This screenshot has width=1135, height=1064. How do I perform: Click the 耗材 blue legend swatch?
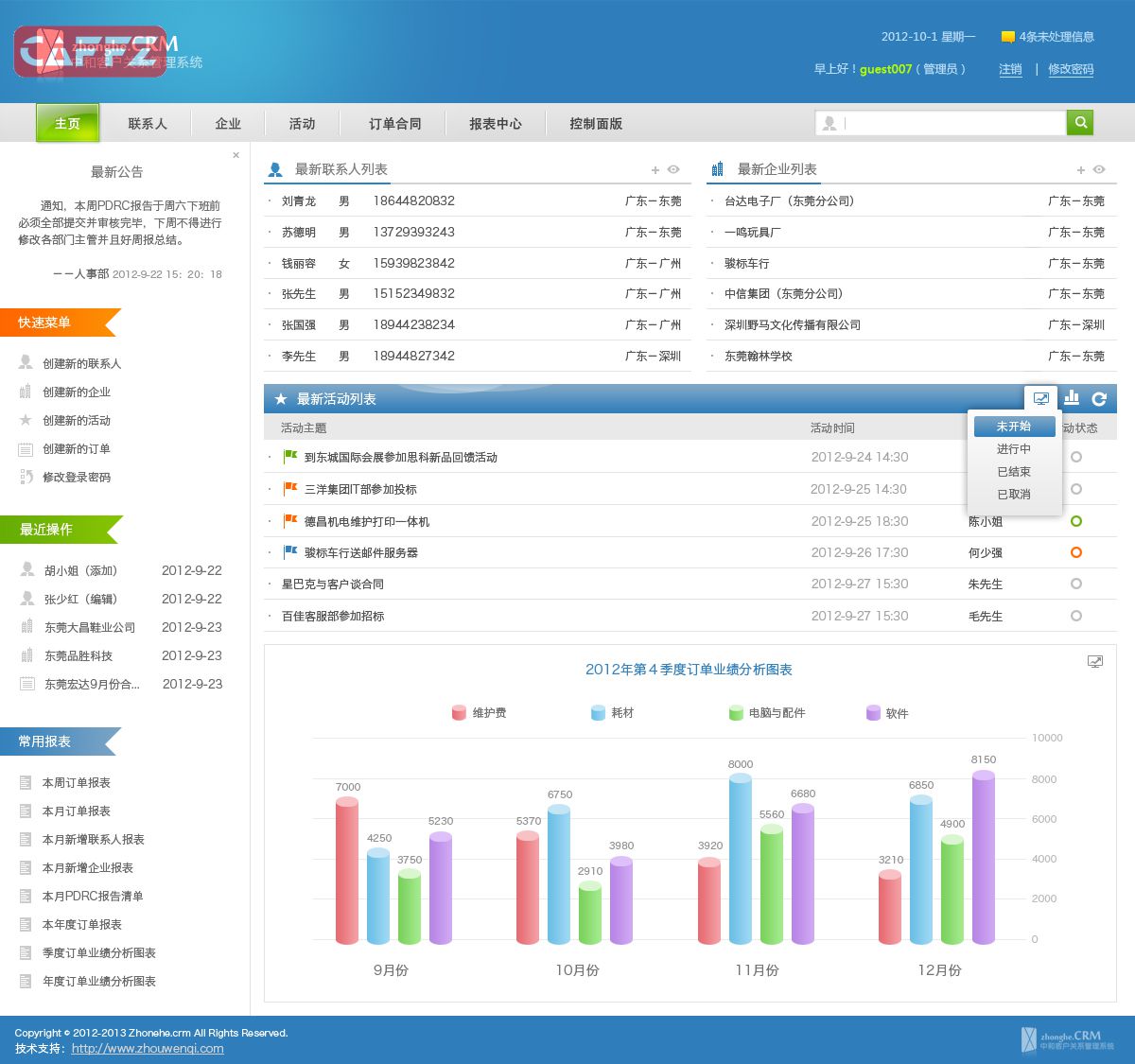point(598,713)
